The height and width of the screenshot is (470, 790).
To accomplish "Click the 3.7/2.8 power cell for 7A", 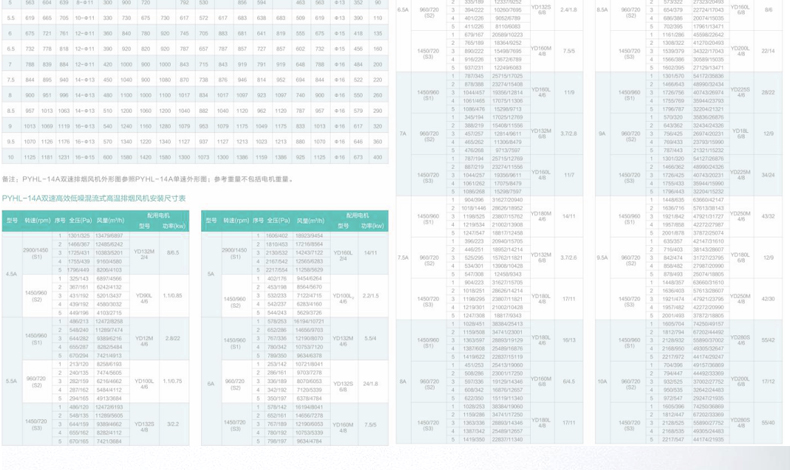I will point(568,133).
